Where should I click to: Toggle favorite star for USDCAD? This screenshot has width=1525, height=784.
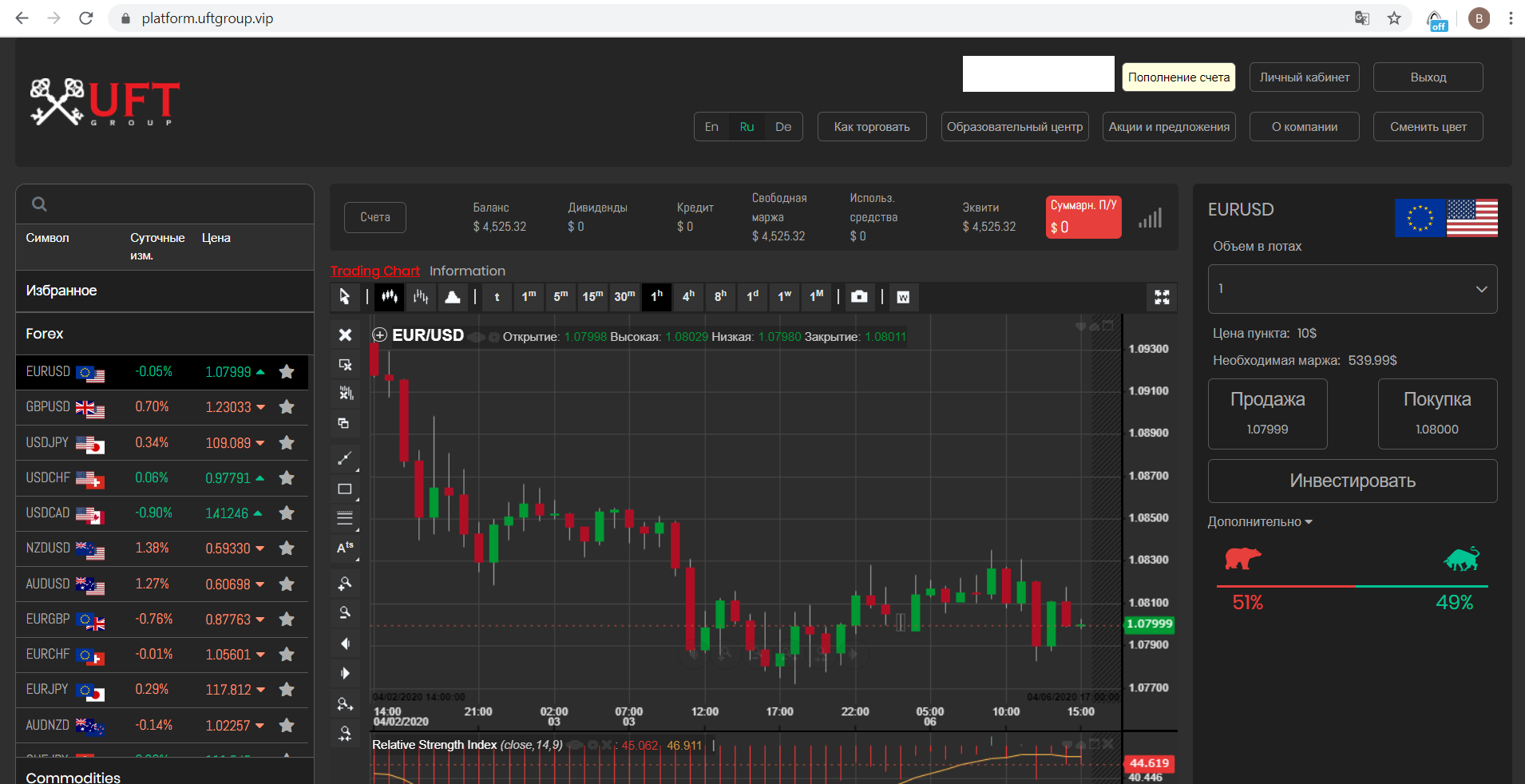point(287,513)
